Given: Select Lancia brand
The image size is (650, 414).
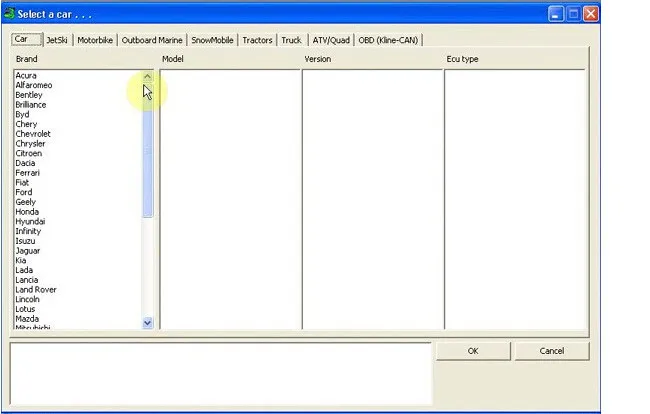Looking at the screenshot, I should pyautogui.click(x=27, y=280).
